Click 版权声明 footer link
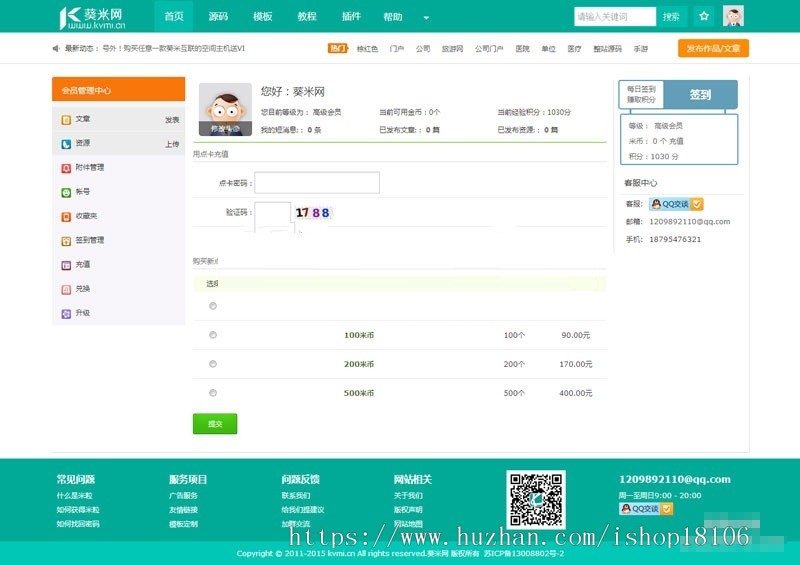Image resolution: width=800 pixels, height=565 pixels. click(408, 510)
